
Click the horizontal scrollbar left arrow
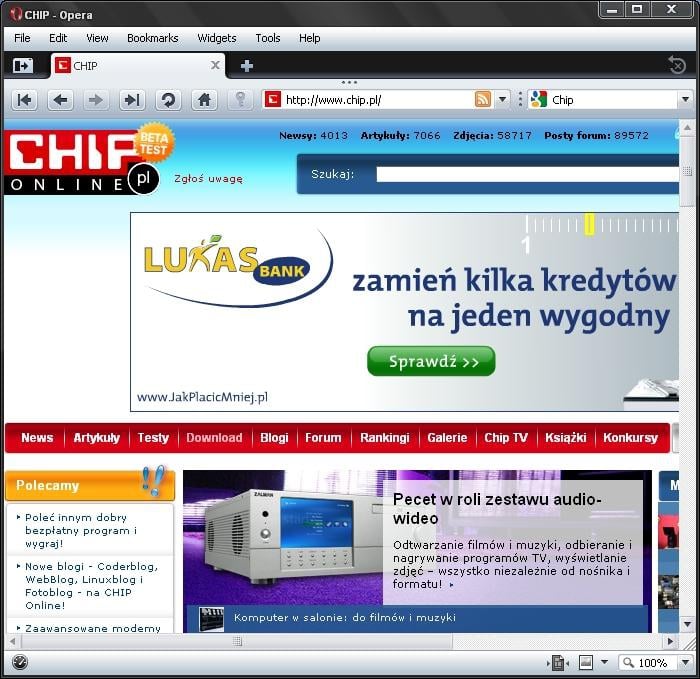pyautogui.click(x=12, y=642)
